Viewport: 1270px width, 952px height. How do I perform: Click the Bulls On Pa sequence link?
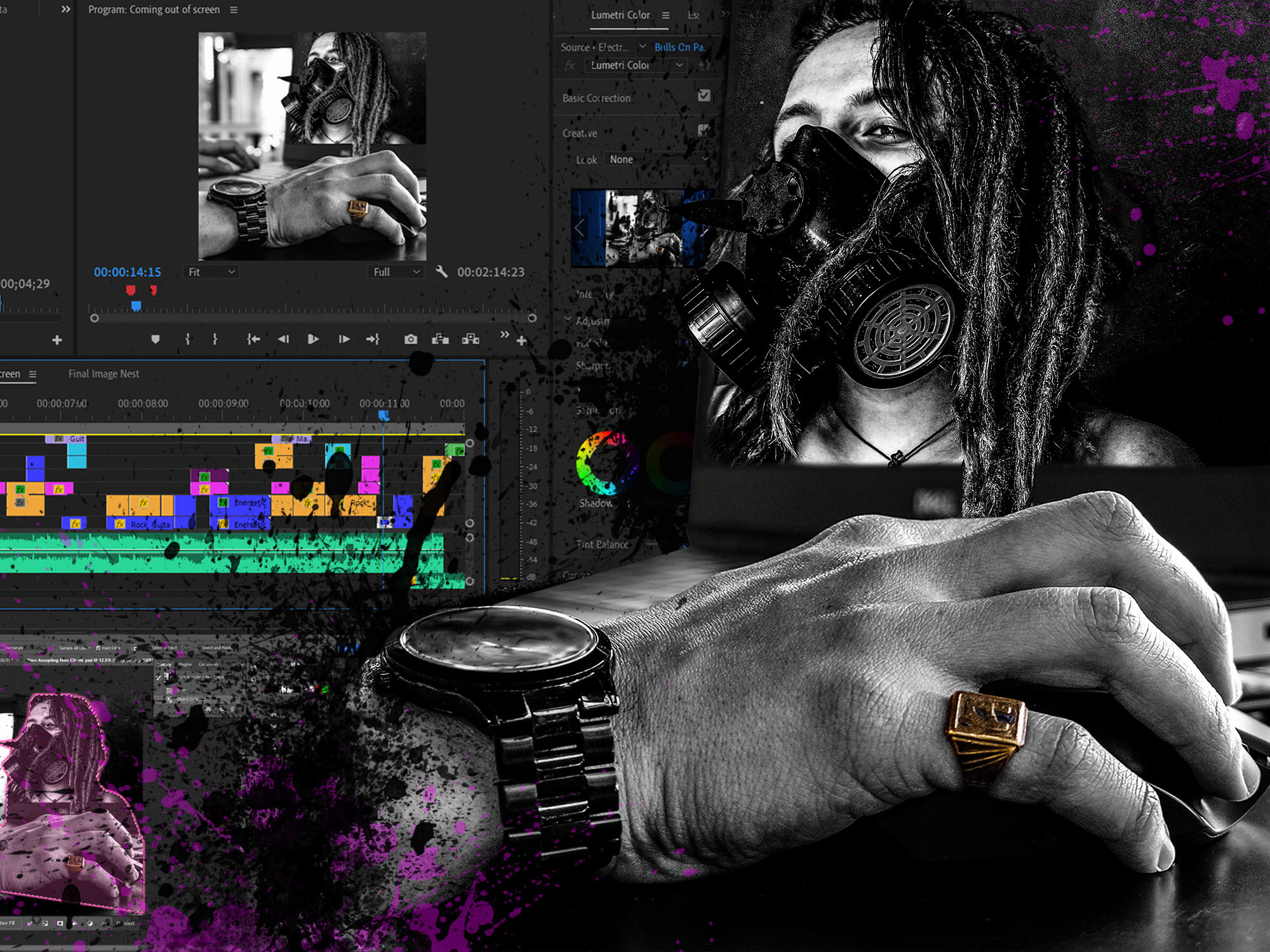[679, 47]
